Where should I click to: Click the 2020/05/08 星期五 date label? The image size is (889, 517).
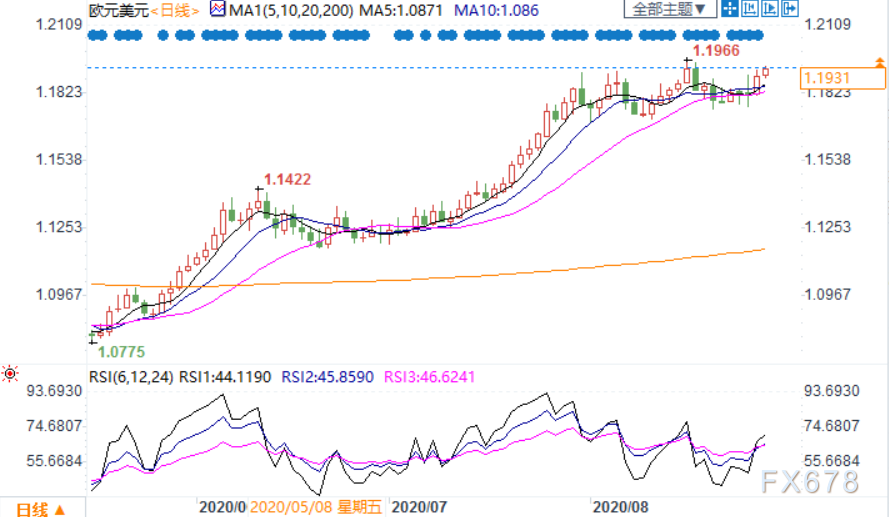pyautogui.click(x=316, y=507)
